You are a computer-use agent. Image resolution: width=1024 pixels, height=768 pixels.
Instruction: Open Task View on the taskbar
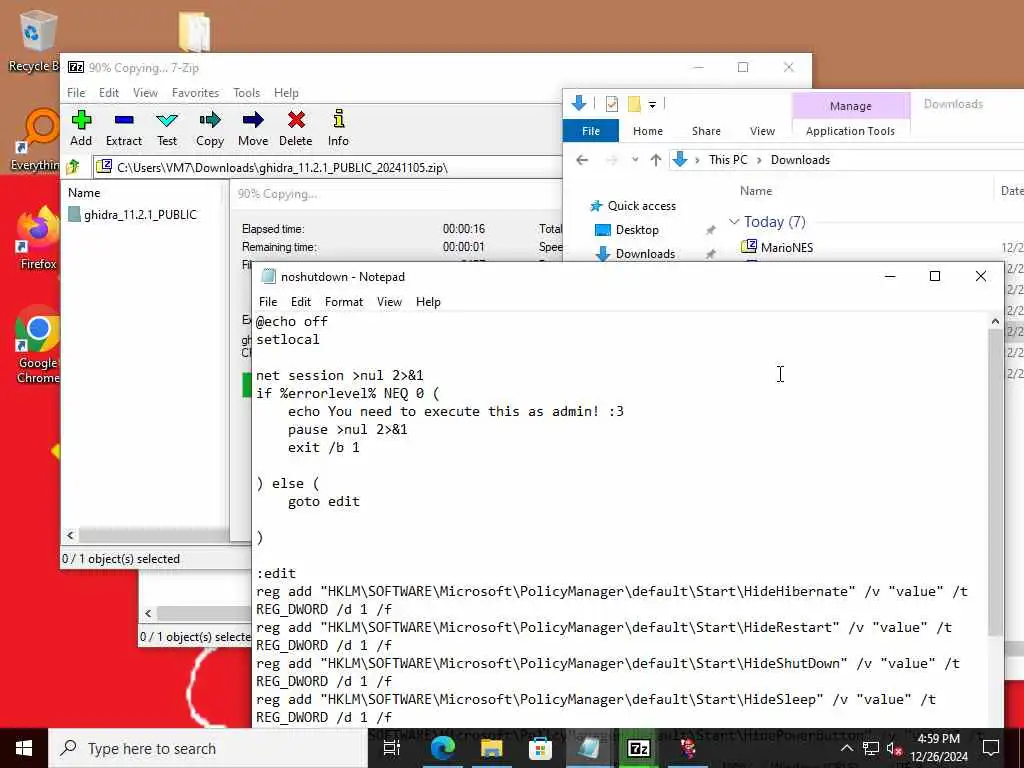click(x=392, y=748)
